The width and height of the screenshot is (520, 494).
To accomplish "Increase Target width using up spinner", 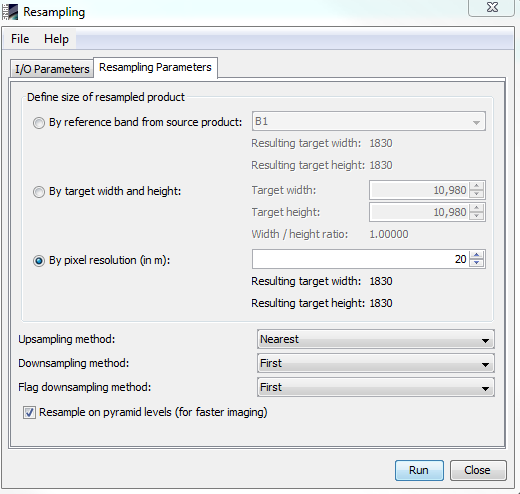I will (477, 186).
